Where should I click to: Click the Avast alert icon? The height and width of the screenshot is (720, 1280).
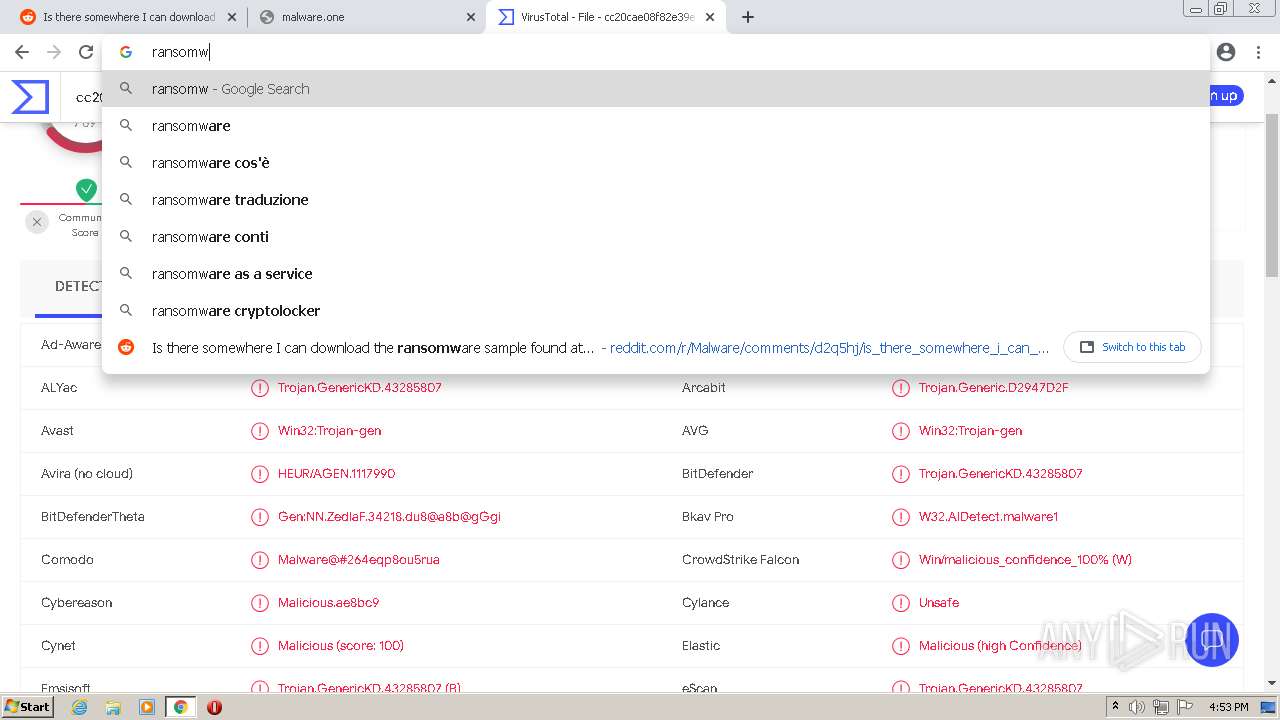click(260, 431)
